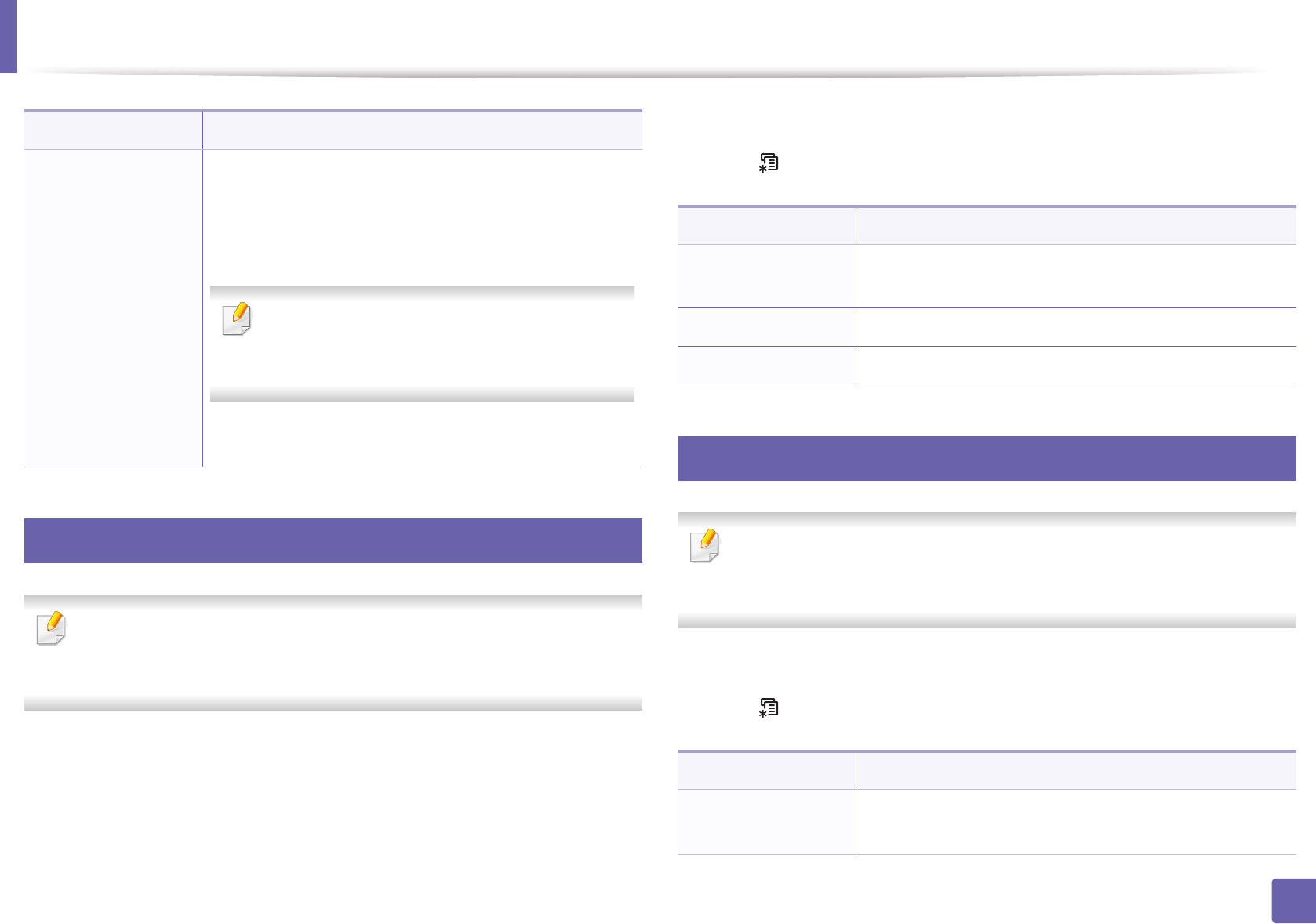Select the purple section header bar in the left column
Viewport: 1316px width, 924px height.
[x=333, y=540]
